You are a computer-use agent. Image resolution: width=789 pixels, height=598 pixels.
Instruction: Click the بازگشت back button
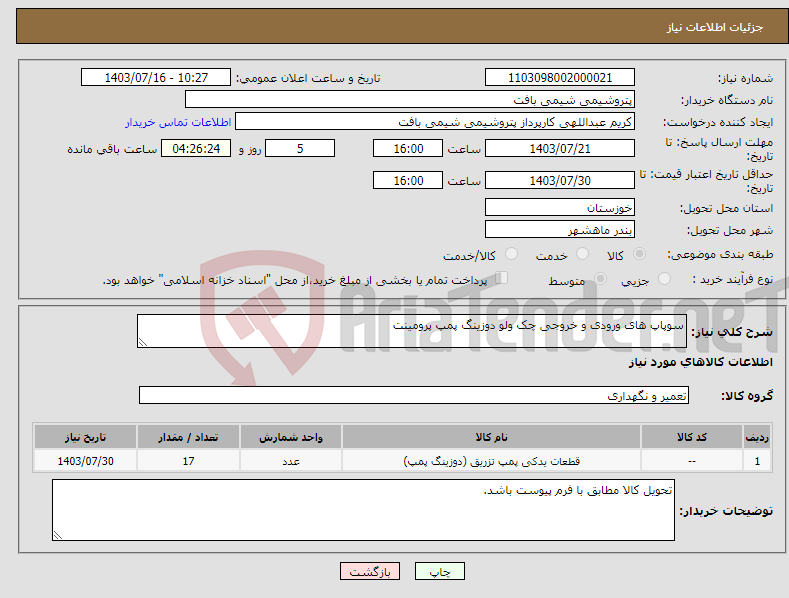(x=370, y=571)
